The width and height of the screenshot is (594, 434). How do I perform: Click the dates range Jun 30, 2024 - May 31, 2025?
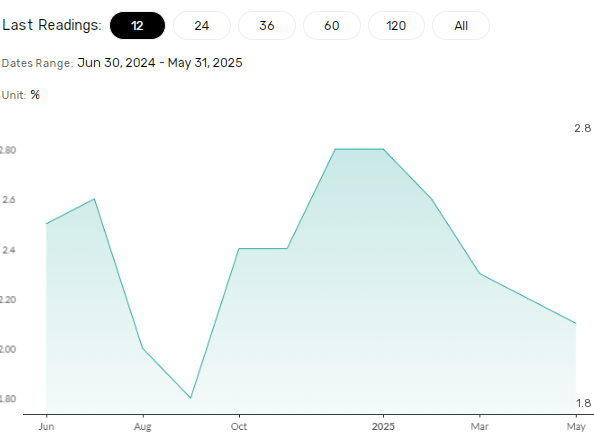coord(159,62)
